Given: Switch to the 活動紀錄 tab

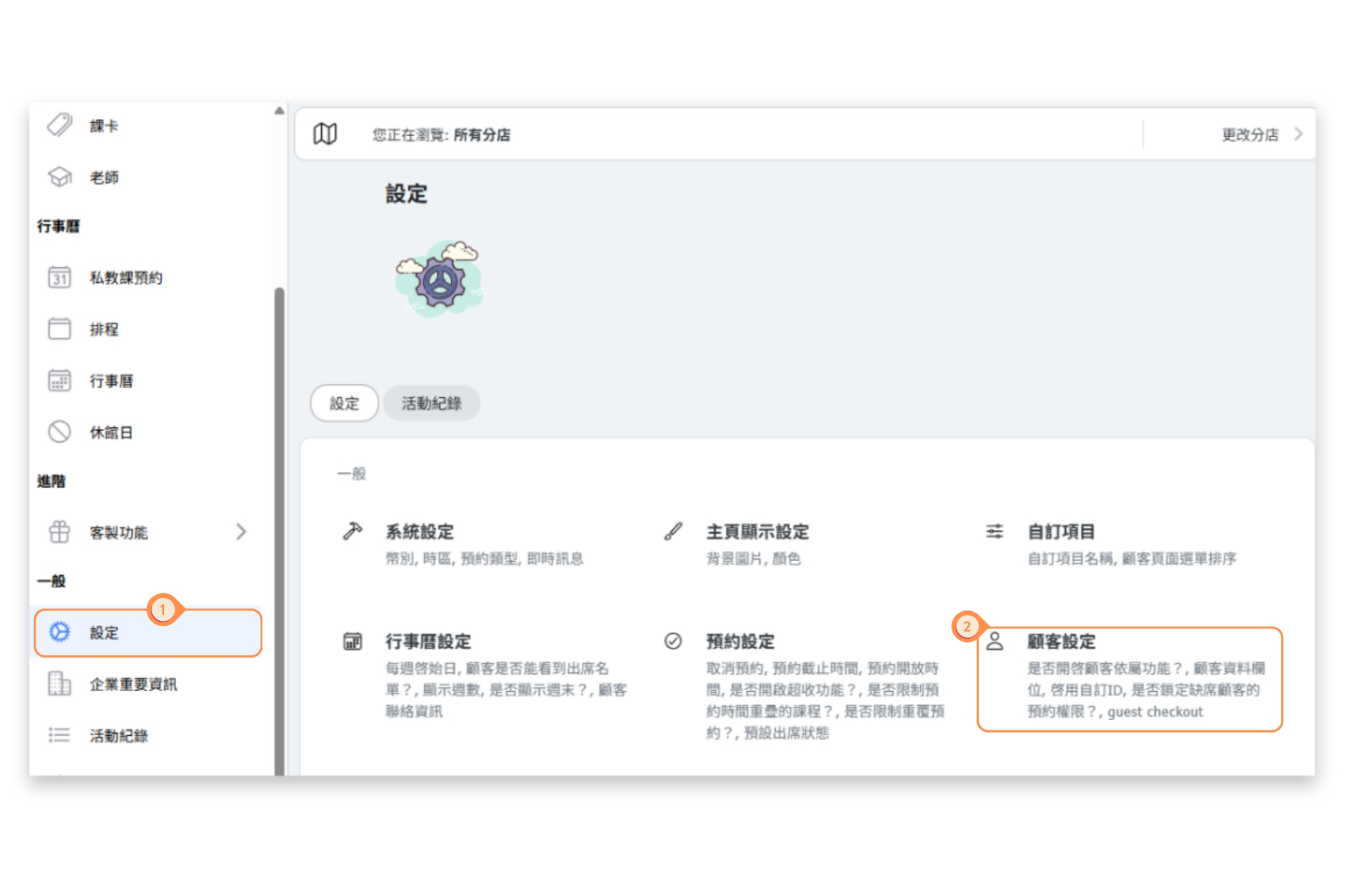Looking at the screenshot, I should coord(431,403).
